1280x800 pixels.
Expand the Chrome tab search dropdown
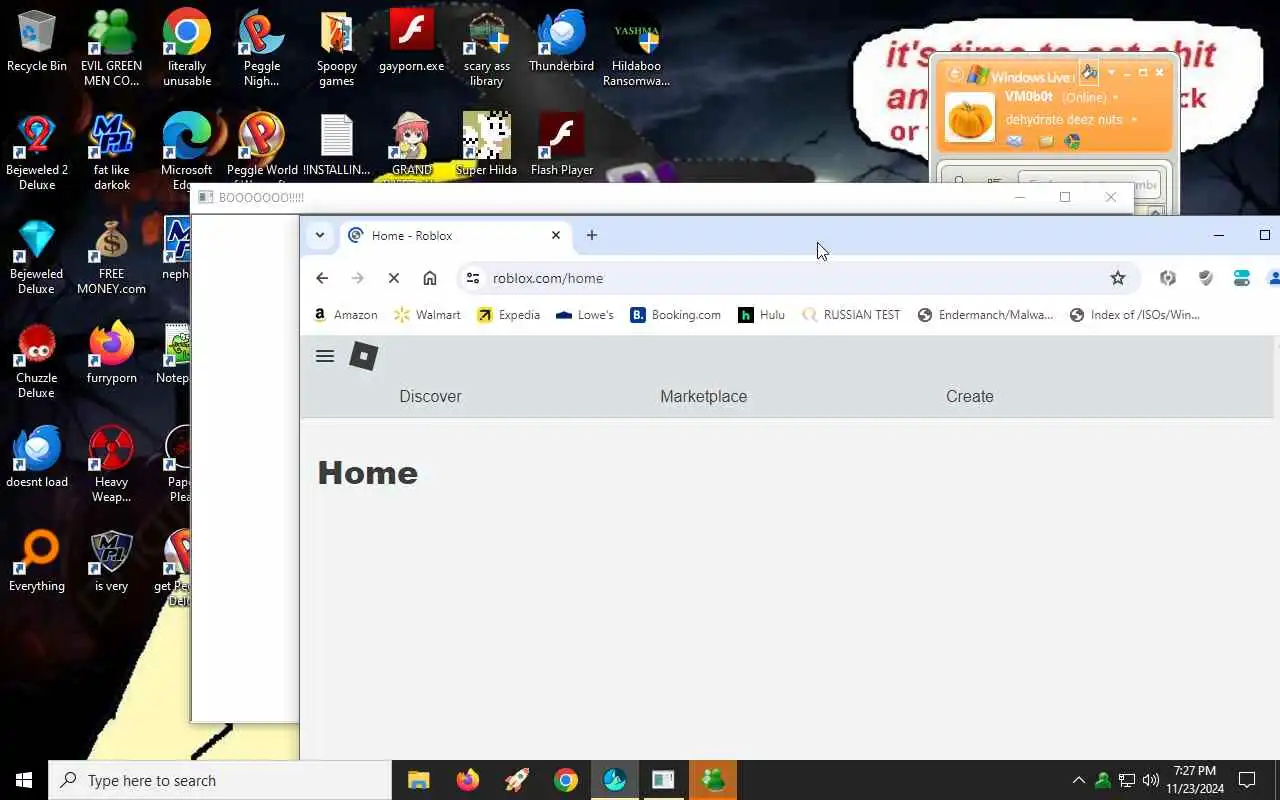tap(319, 235)
